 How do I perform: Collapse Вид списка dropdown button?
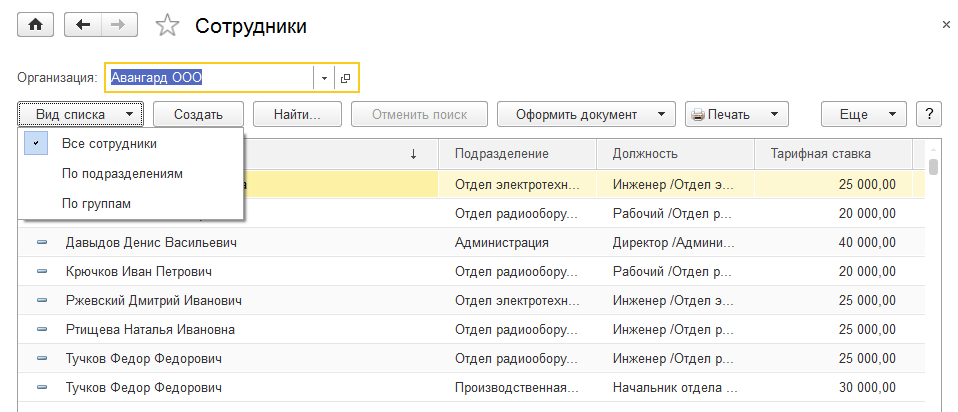[80, 114]
